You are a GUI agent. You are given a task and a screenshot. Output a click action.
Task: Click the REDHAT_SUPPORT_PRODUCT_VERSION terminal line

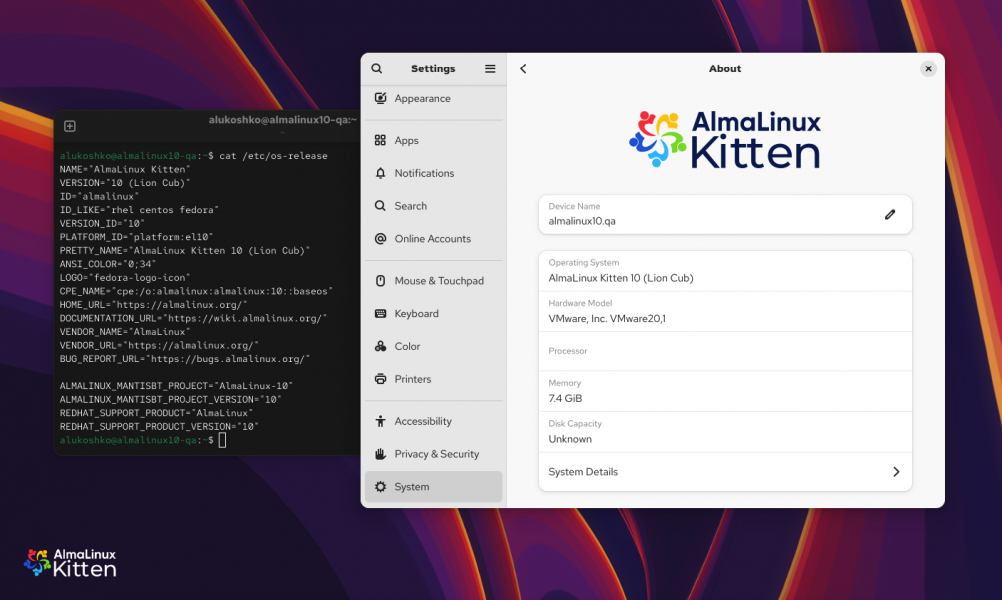click(159, 427)
